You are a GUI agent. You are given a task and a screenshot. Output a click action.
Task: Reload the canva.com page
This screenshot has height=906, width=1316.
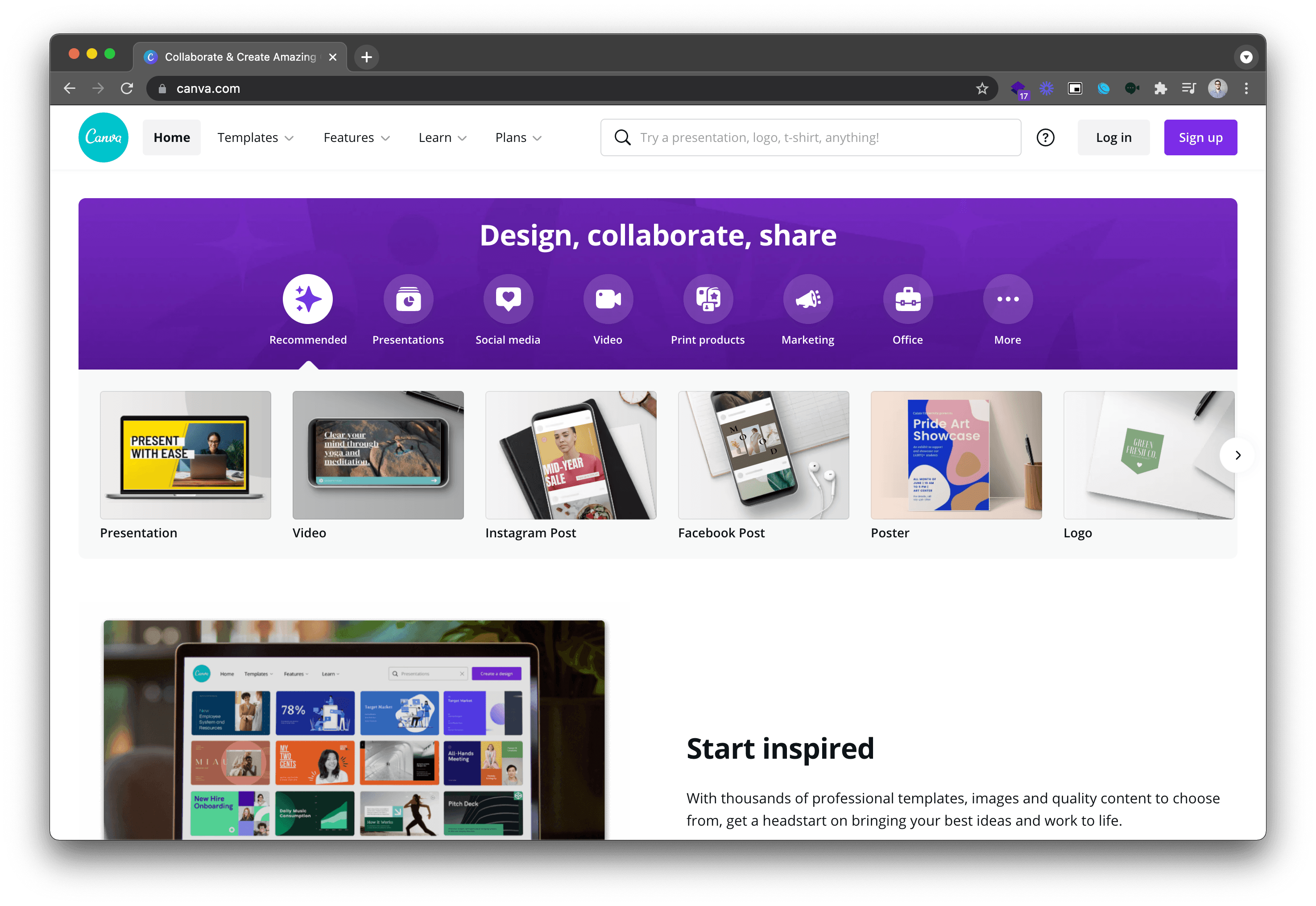tap(127, 88)
